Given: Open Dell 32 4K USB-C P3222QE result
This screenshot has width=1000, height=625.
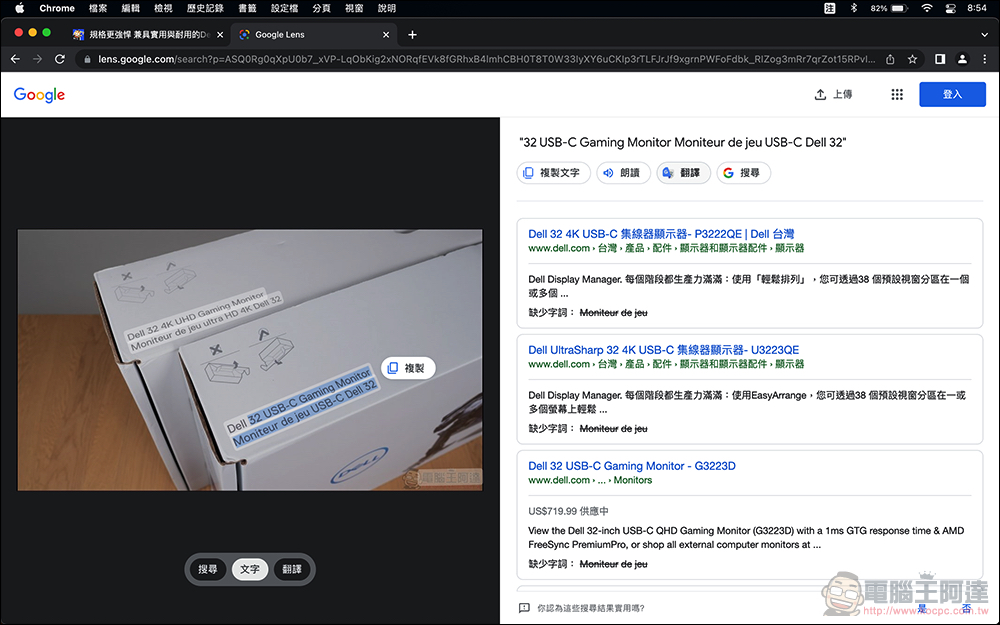Looking at the screenshot, I should 661,234.
